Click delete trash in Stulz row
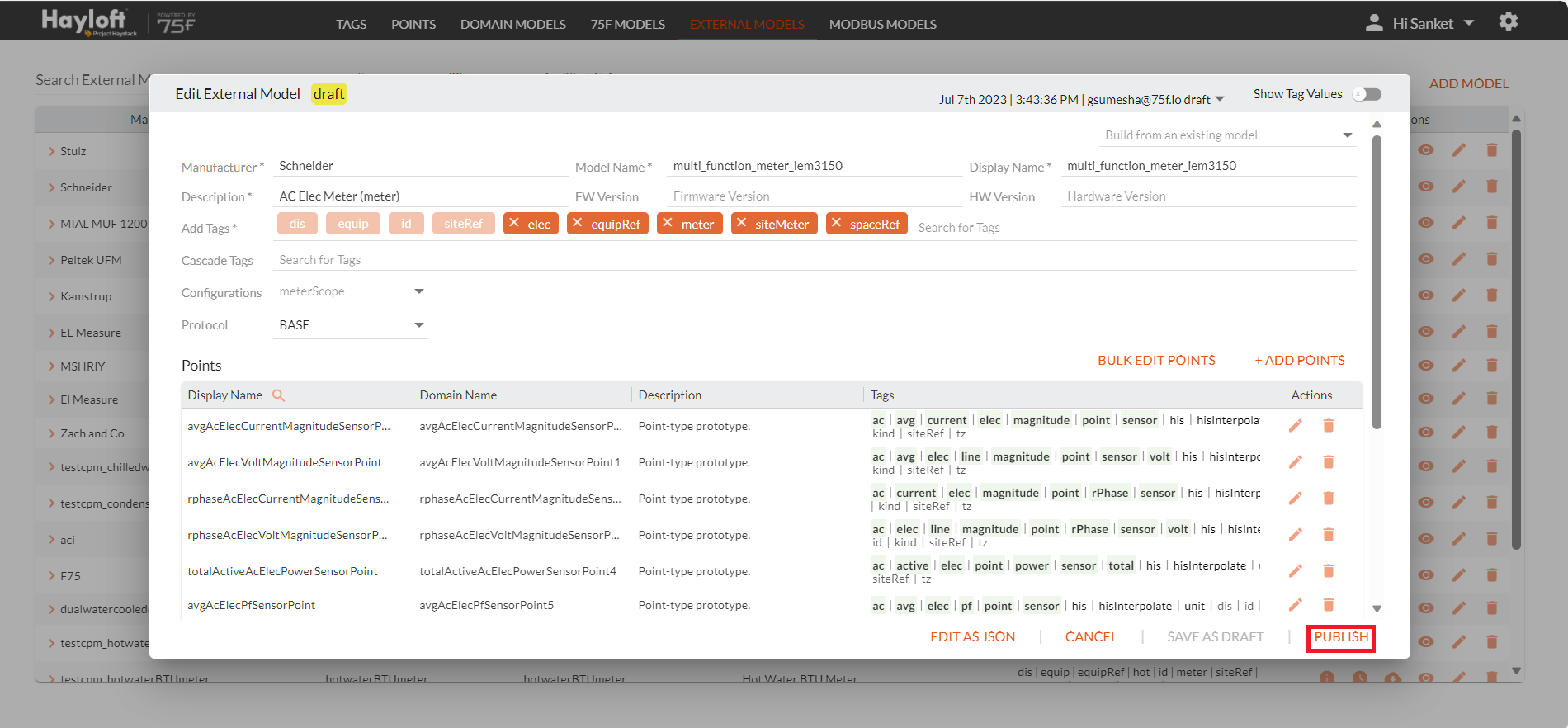Image resolution: width=1568 pixels, height=728 pixels. click(1492, 150)
